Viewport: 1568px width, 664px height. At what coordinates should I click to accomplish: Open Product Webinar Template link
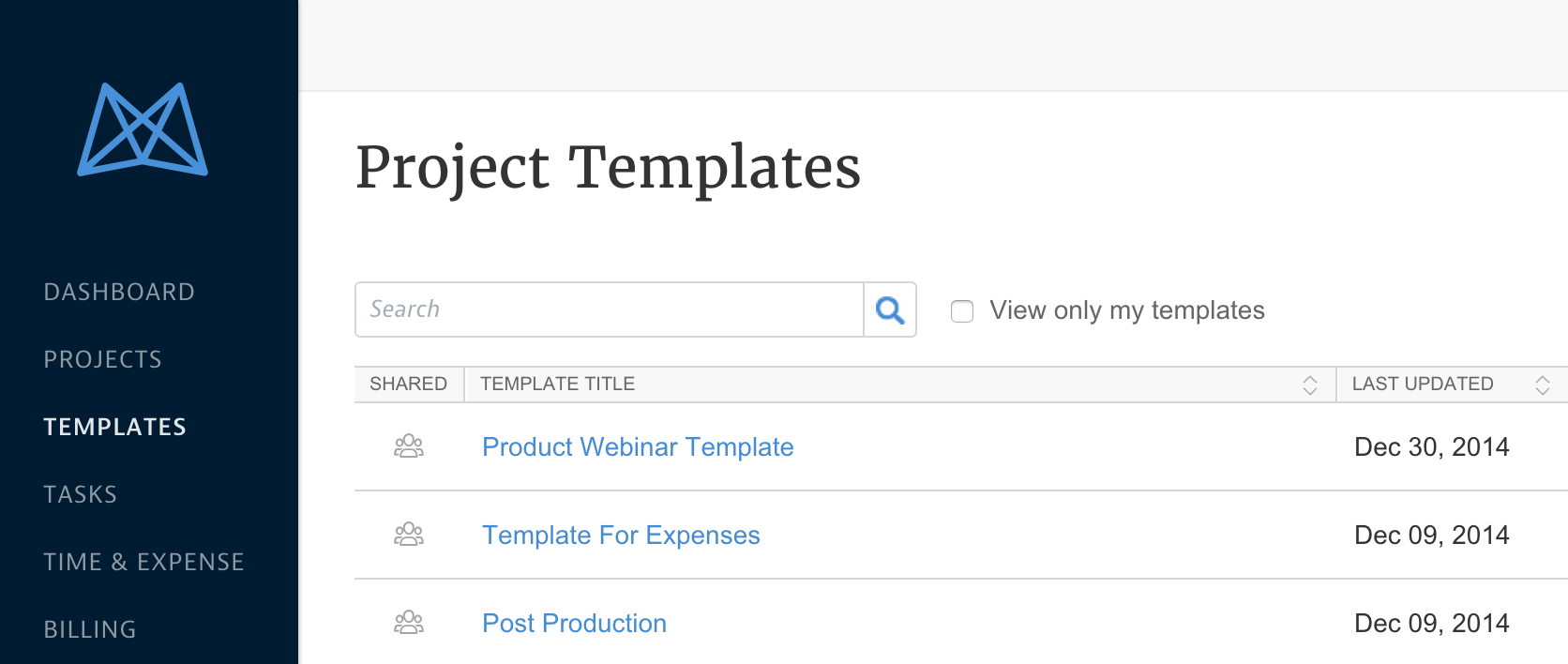(x=638, y=446)
